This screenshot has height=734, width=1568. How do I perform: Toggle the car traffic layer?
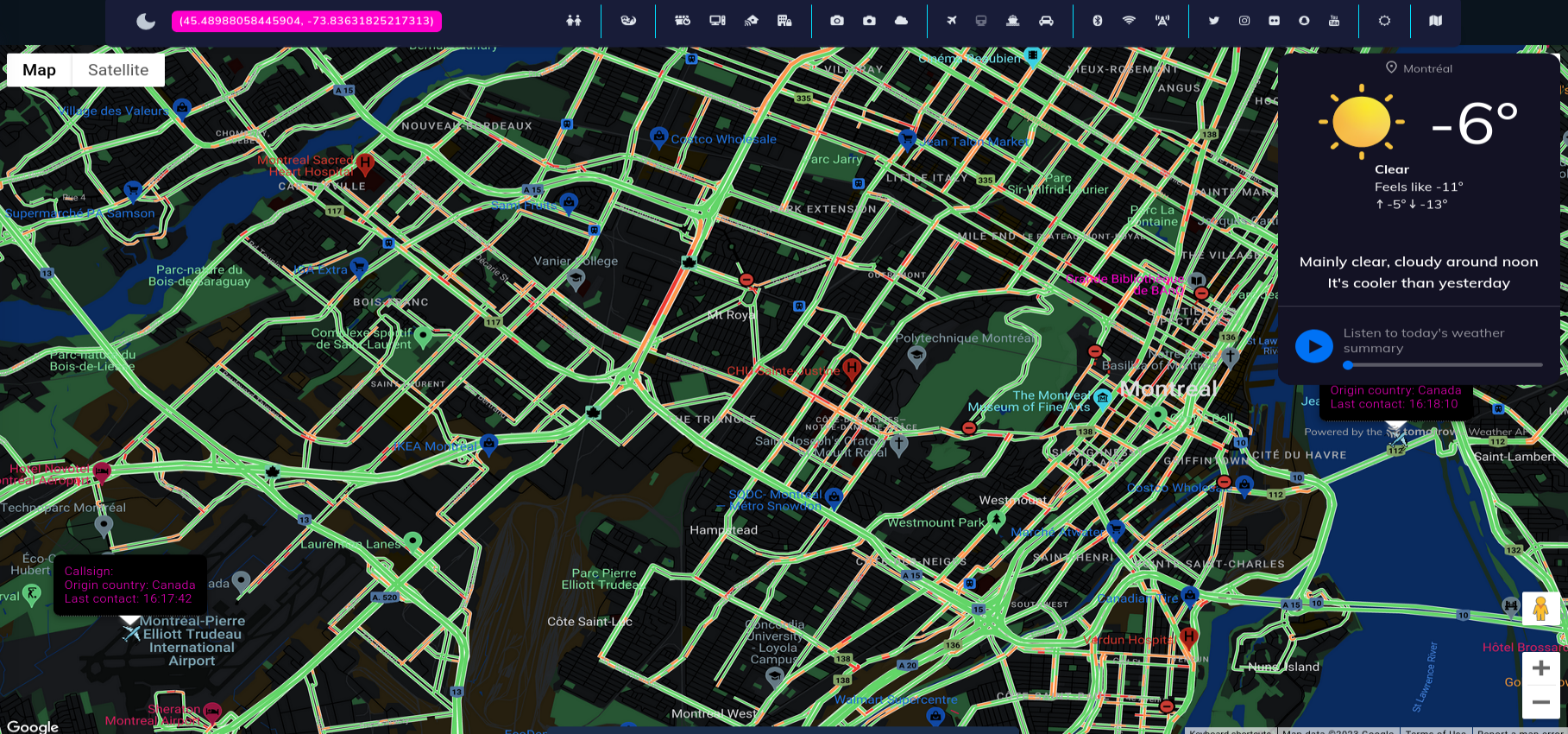[x=1046, y=21]
